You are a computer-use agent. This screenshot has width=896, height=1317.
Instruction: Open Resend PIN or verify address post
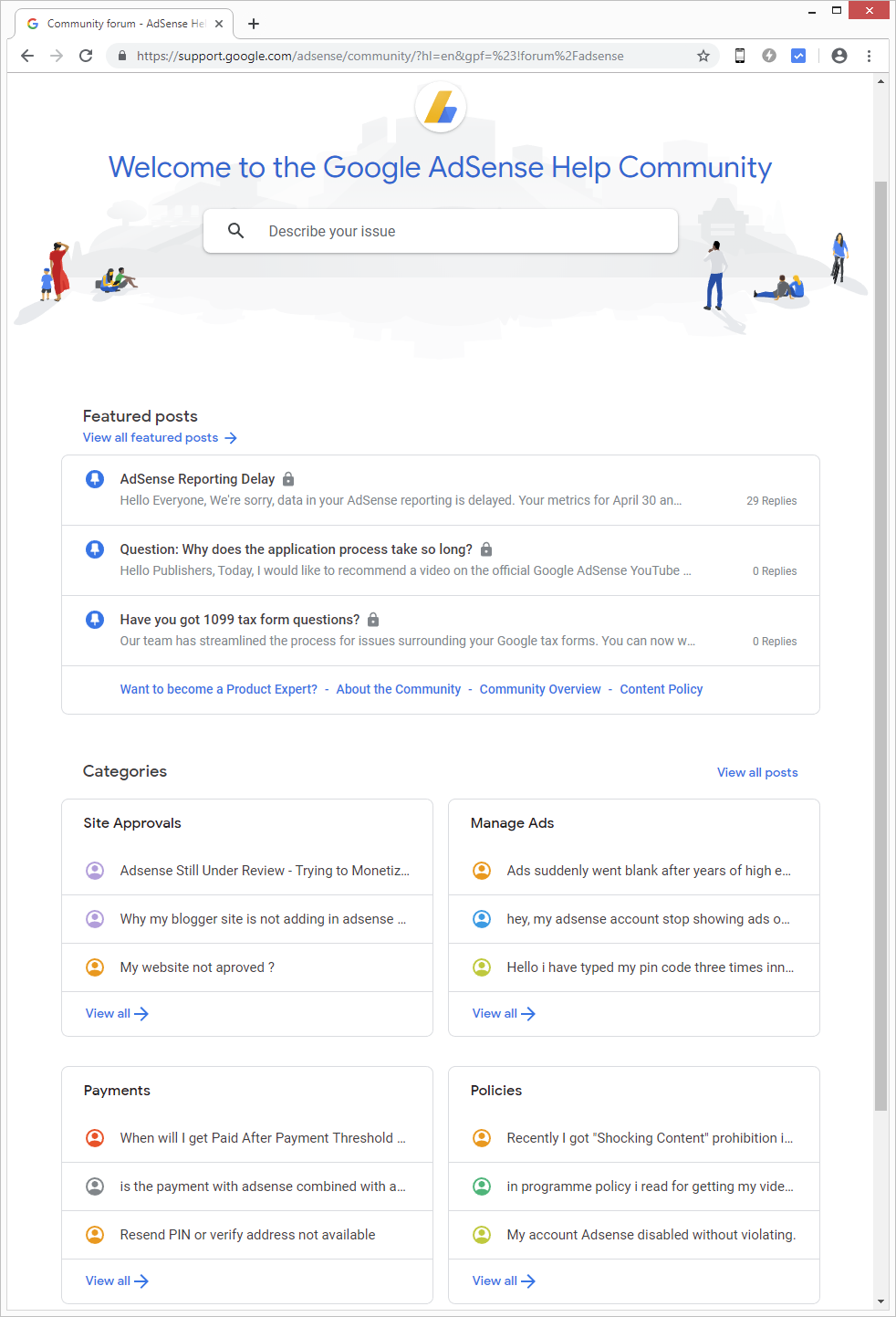[247, 1235]
